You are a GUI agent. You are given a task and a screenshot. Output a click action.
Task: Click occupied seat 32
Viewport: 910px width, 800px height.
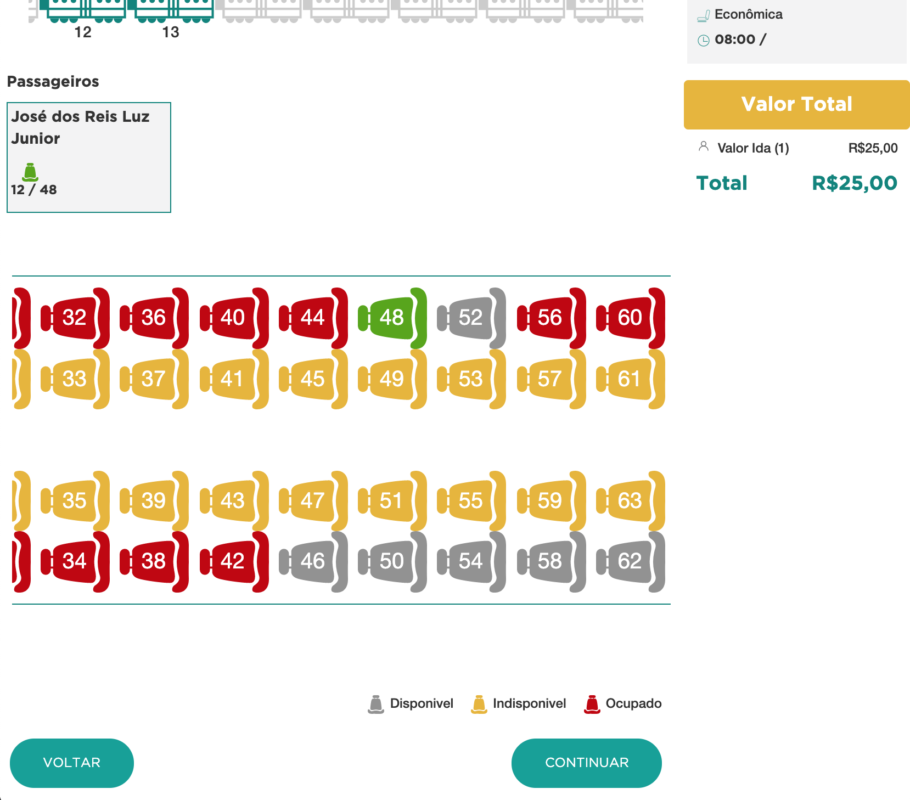(x=74, y=318)
